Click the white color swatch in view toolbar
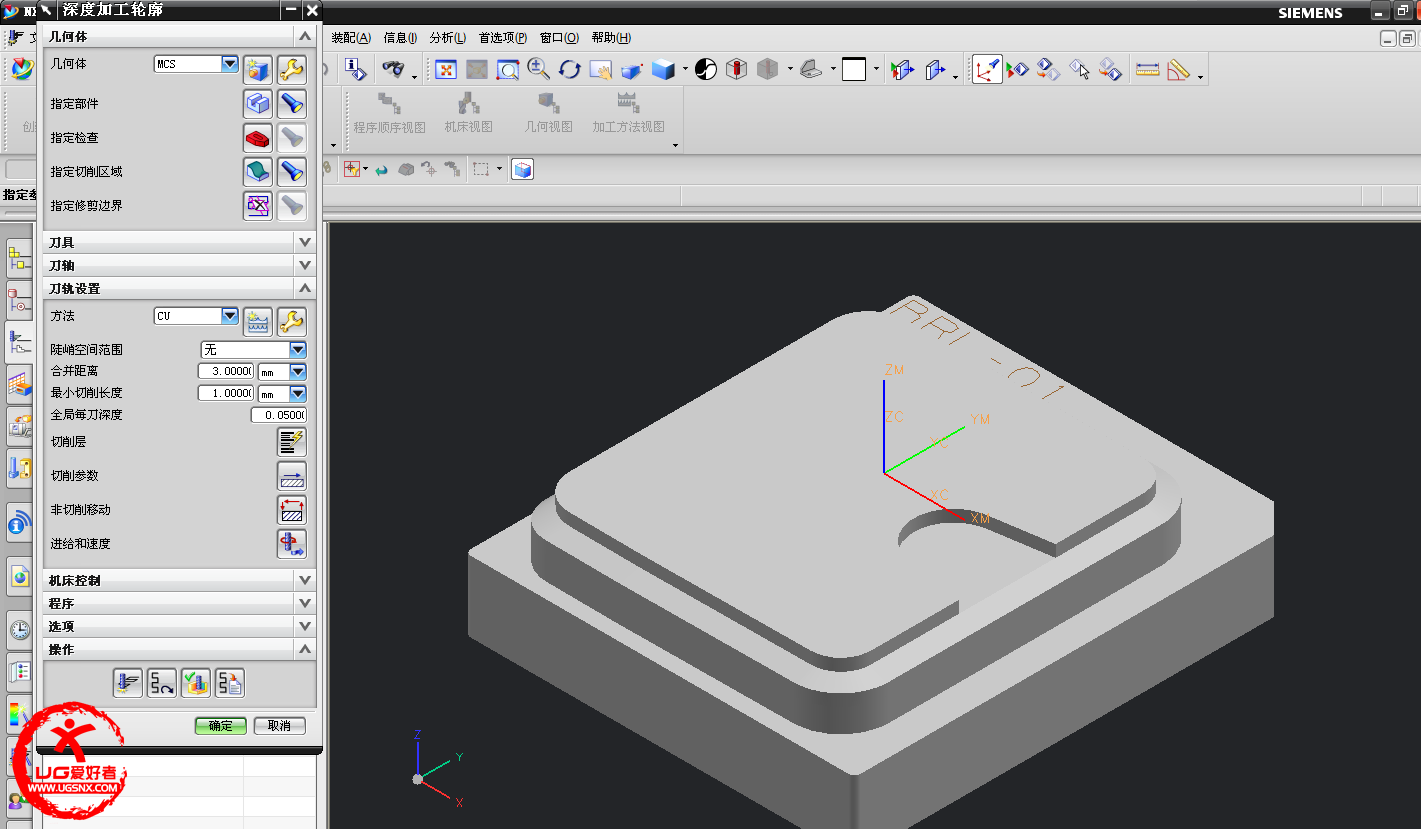The height and width of the screenshot is (829, 1421). [854, 69]
